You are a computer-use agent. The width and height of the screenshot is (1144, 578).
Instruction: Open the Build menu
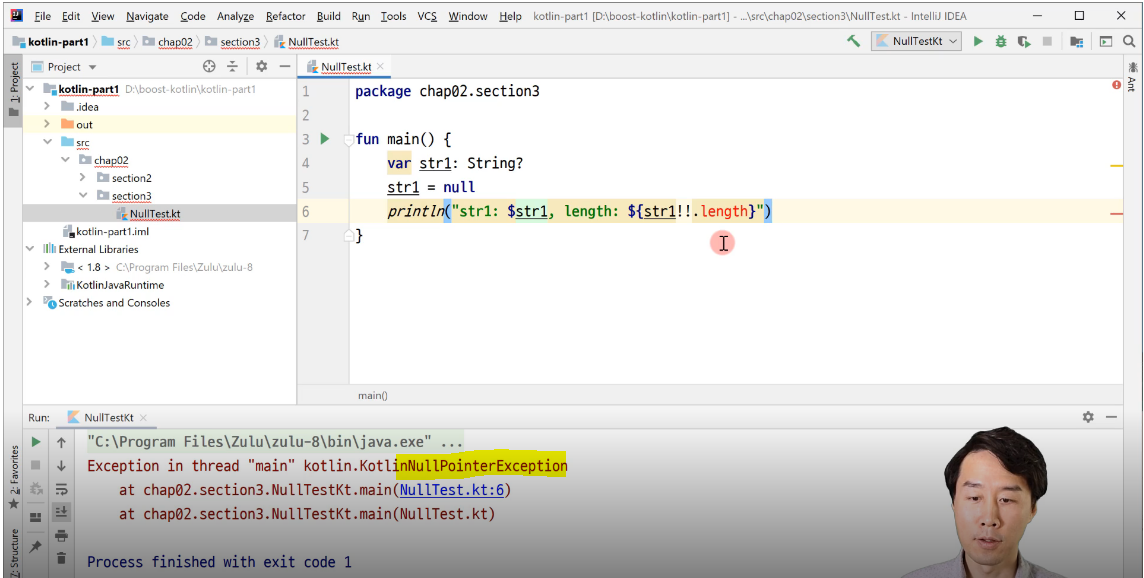(329, 16)
